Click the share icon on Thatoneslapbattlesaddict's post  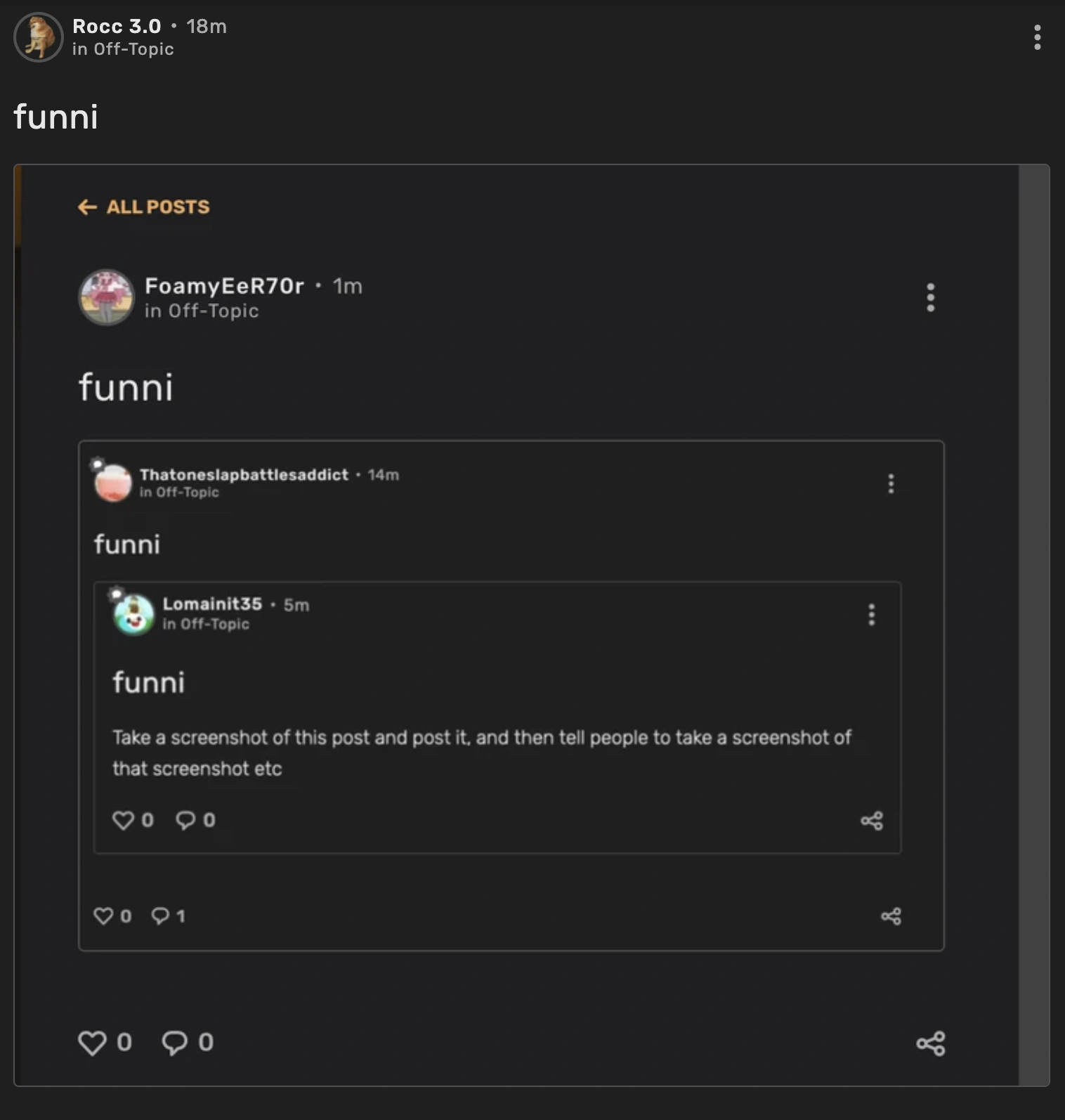point(892,916)
